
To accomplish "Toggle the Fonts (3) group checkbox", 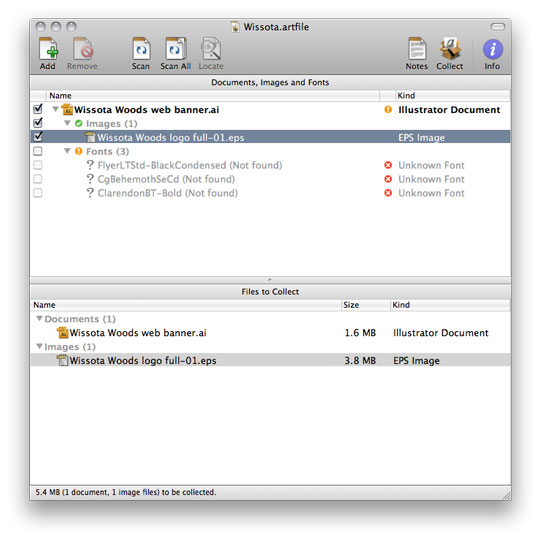I will click(x=38, y=151).
